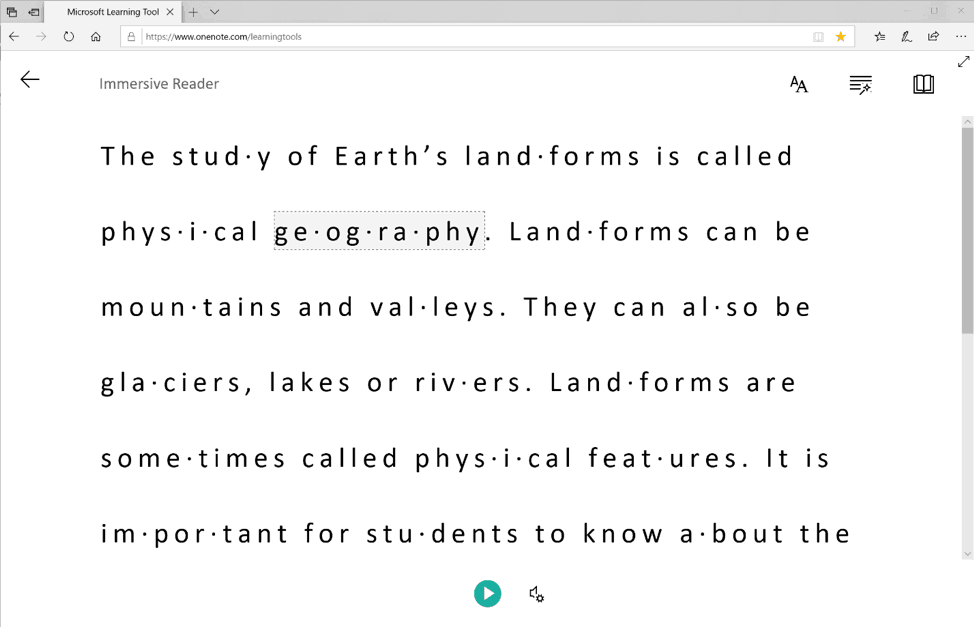The width and height of the screenshot is (974, 627).
Task: Click the address bar URL field
Action: click(x=470, y=37)
